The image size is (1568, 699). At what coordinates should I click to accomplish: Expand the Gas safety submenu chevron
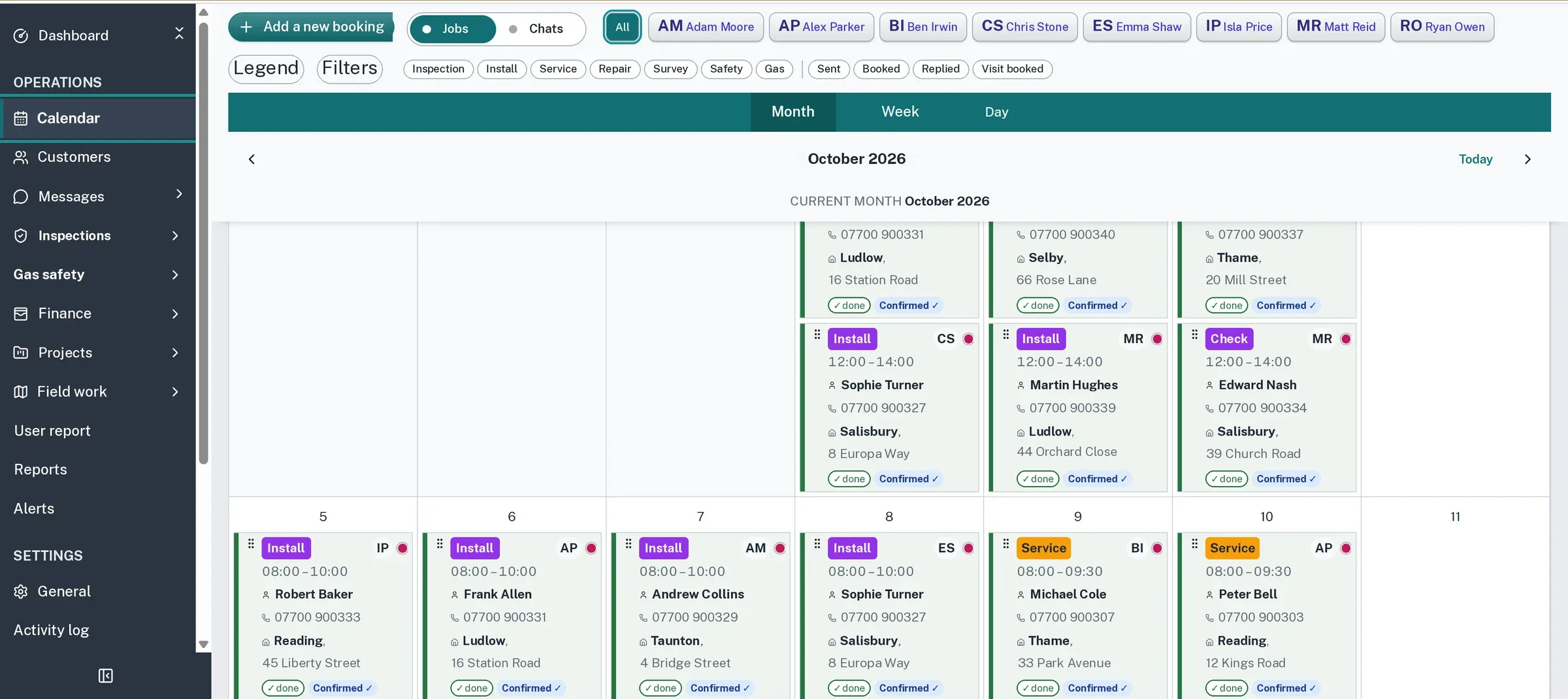point(175,274)
